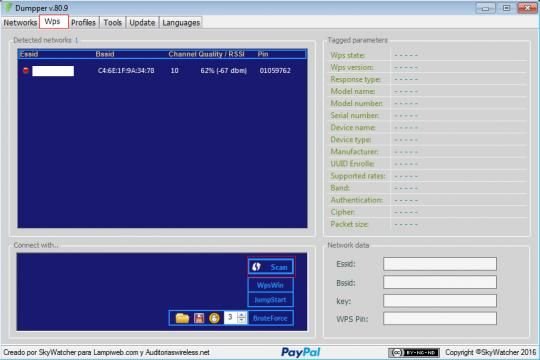Open the Languages tab
Screen dimensions: 540x360
pyautogui.click(x=181, y=23)
